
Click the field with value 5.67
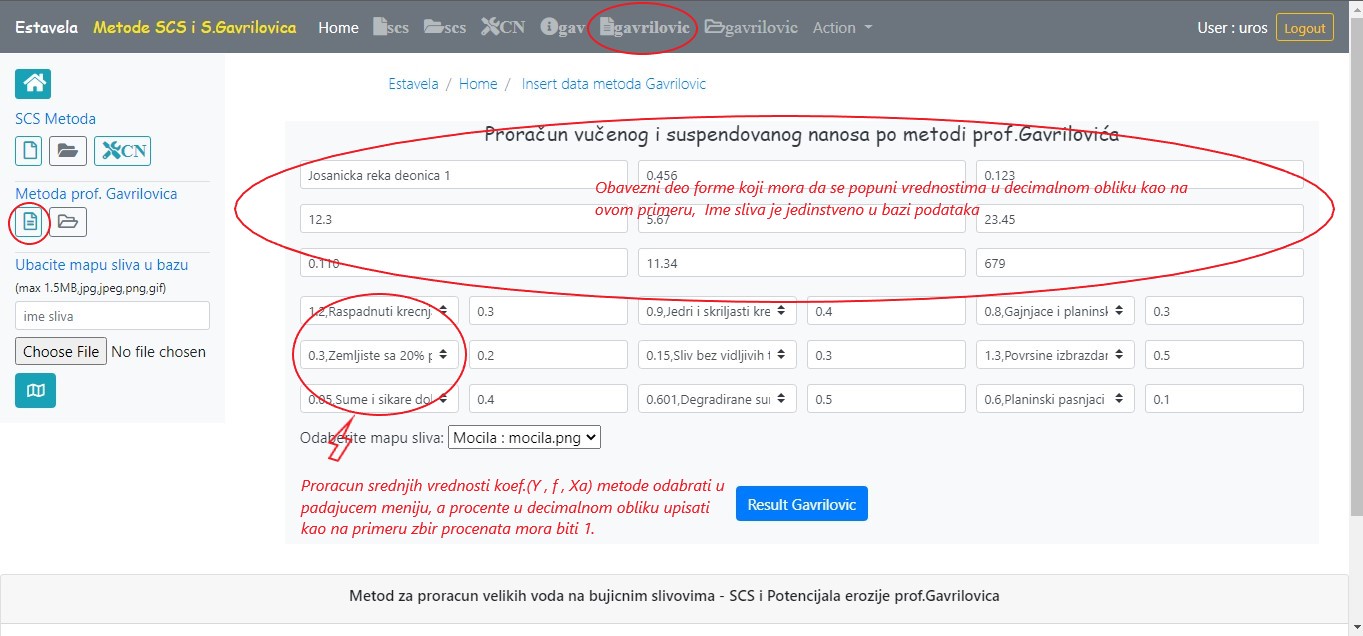[802, 219]
